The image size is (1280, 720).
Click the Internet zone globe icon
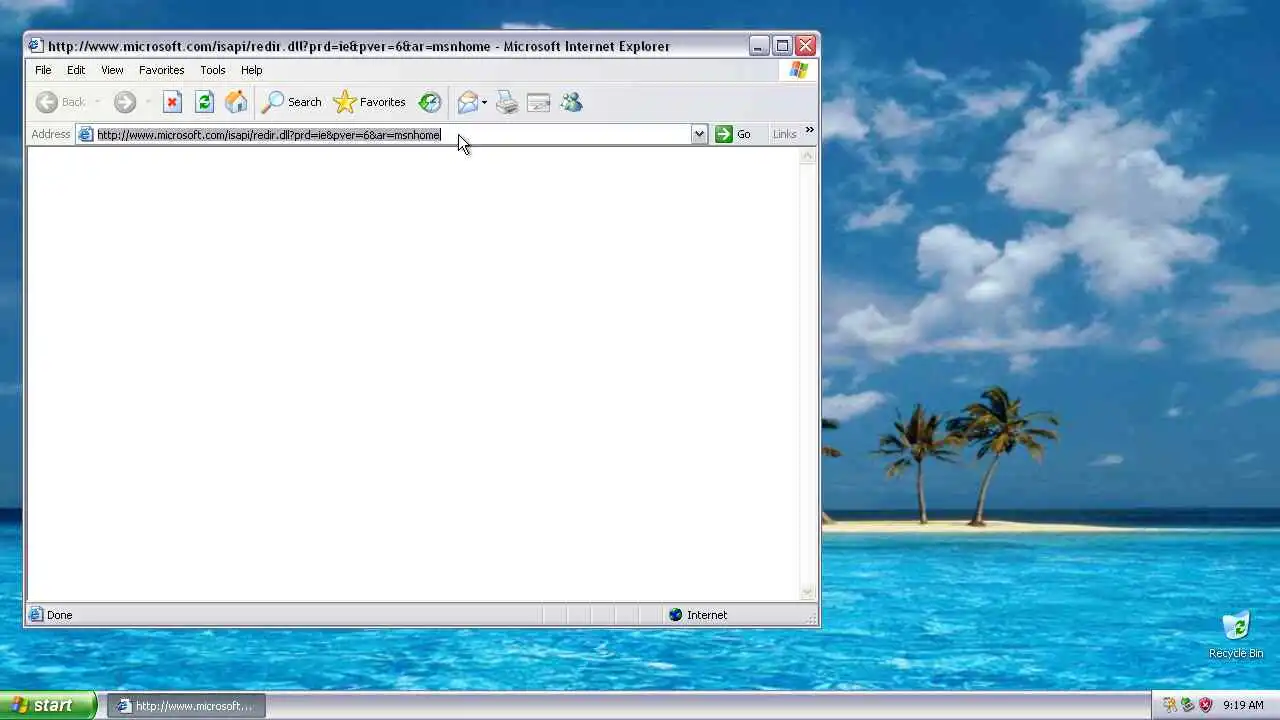click(x=675, y=615)
